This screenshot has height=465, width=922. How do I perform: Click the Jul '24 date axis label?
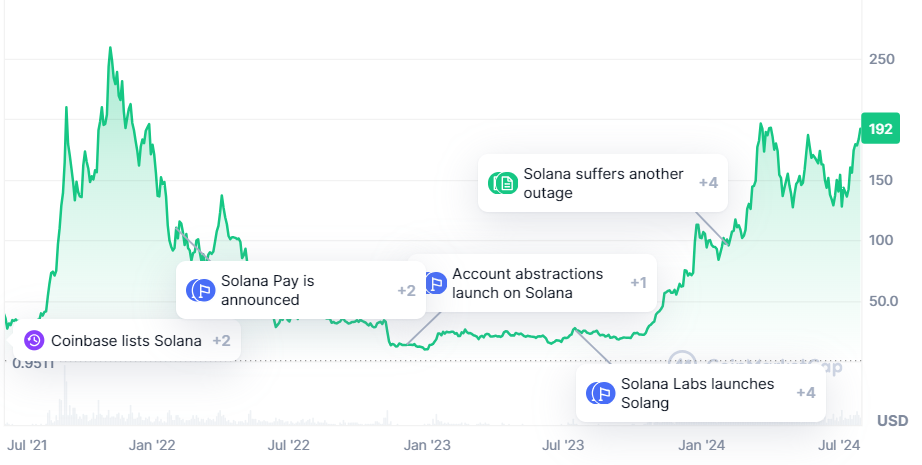839,445
